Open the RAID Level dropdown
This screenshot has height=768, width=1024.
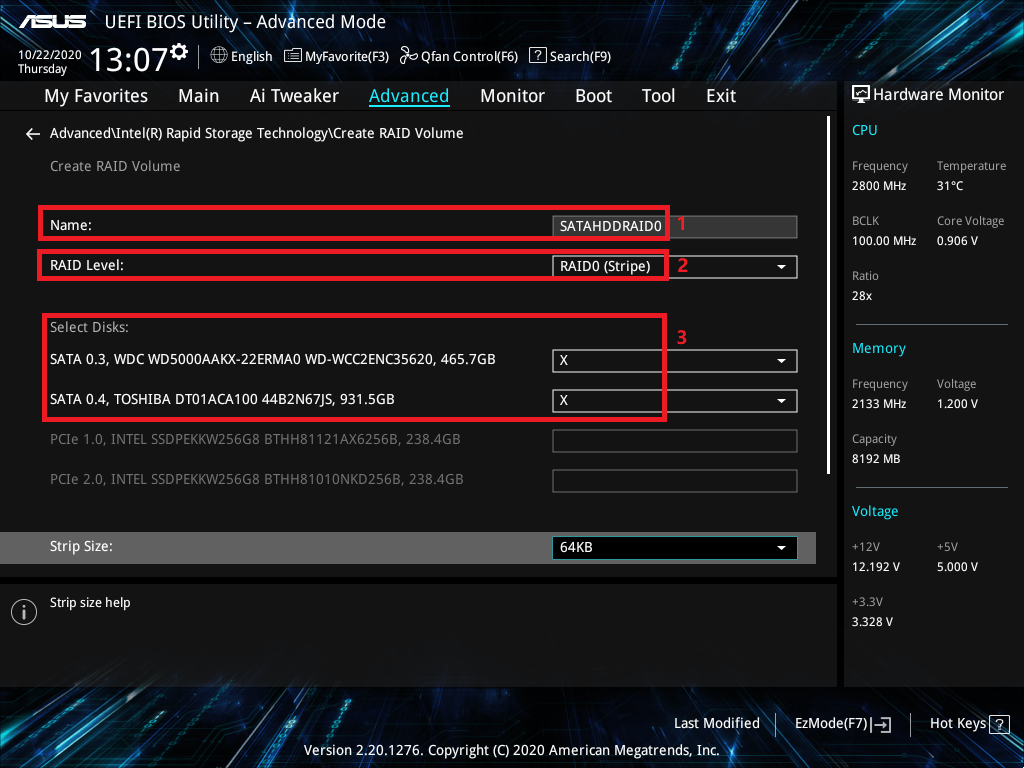(x=674, y=266)
